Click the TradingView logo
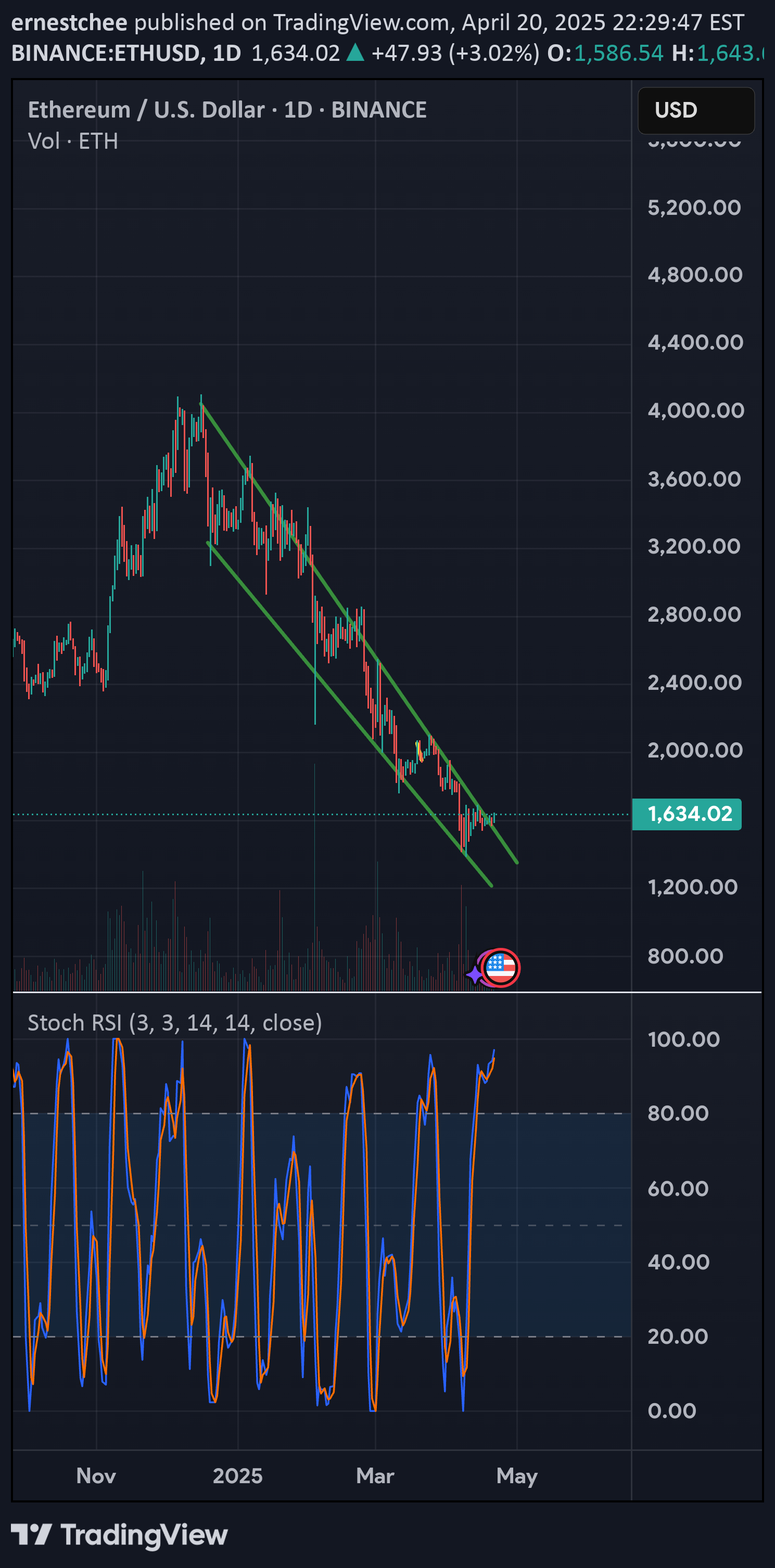 (x=31, y=1535)
